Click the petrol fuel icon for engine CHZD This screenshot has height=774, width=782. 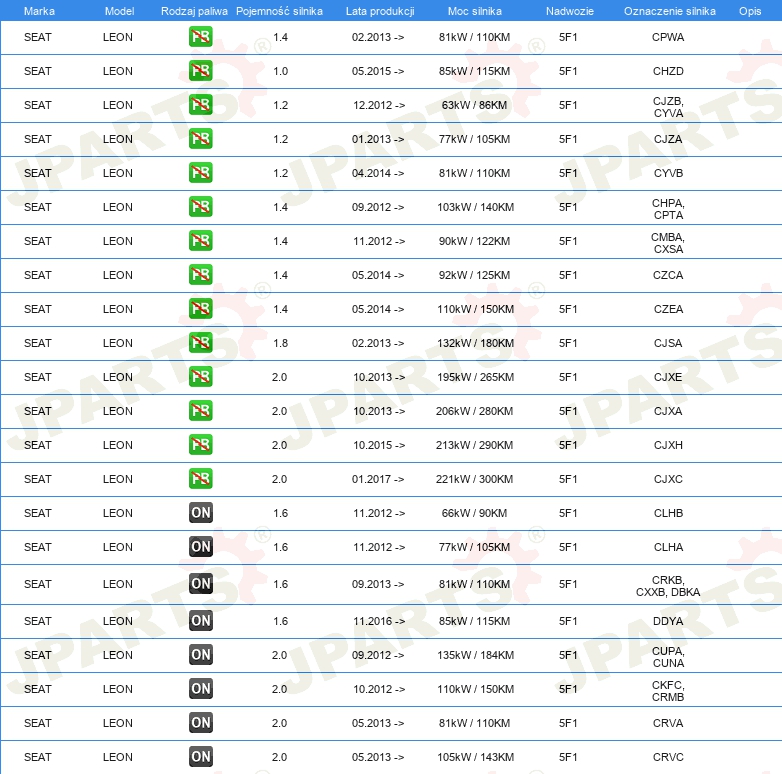click(x=200, y=71)
